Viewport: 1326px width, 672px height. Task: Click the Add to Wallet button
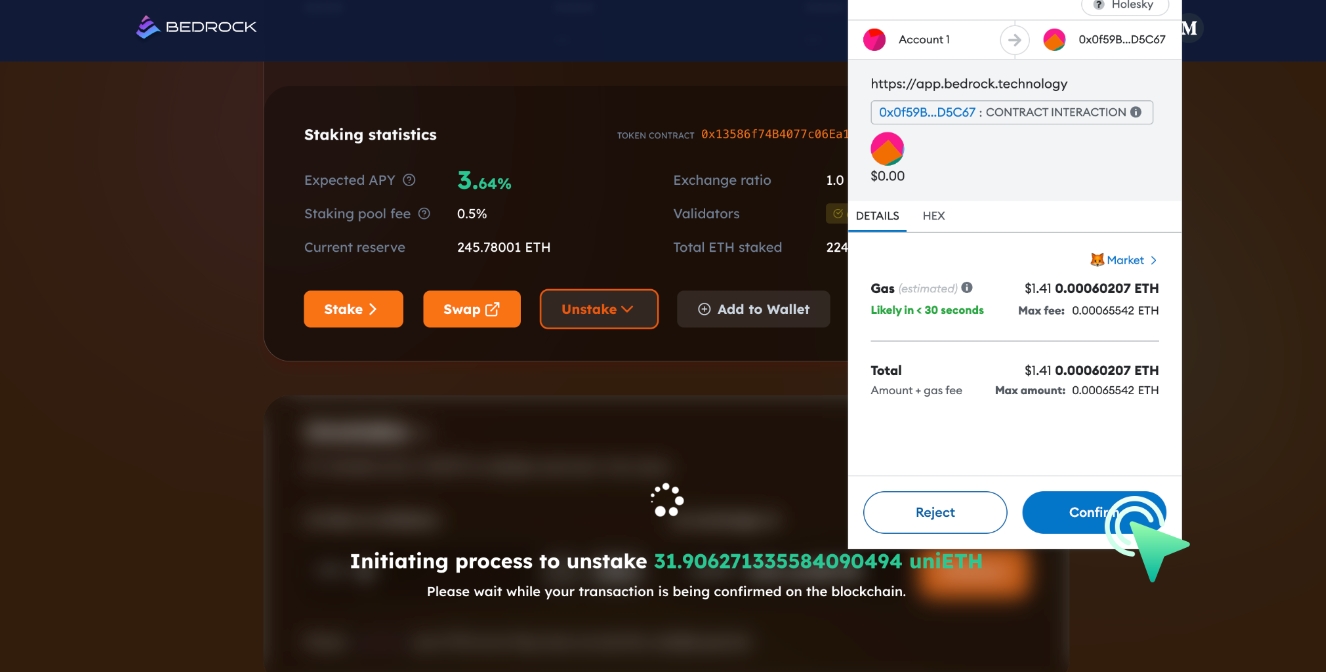753,309
